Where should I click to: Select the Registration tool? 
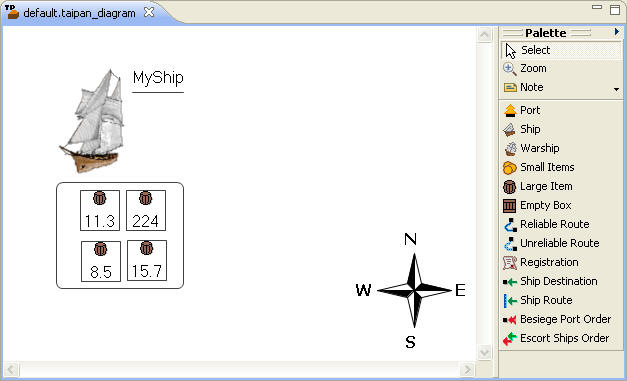(x=560, y=262)
